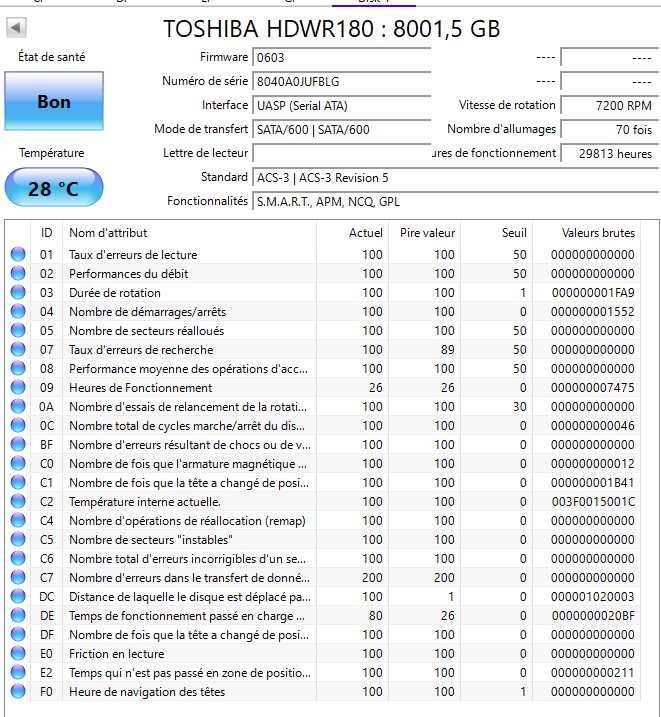Select row Nombre de secteurs réalloués
The image size is (661, 717).
[323, 330]
